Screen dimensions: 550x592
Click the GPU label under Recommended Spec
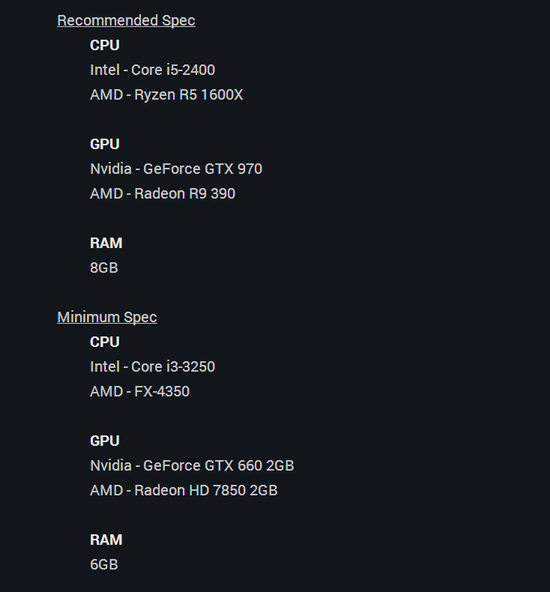105,144
